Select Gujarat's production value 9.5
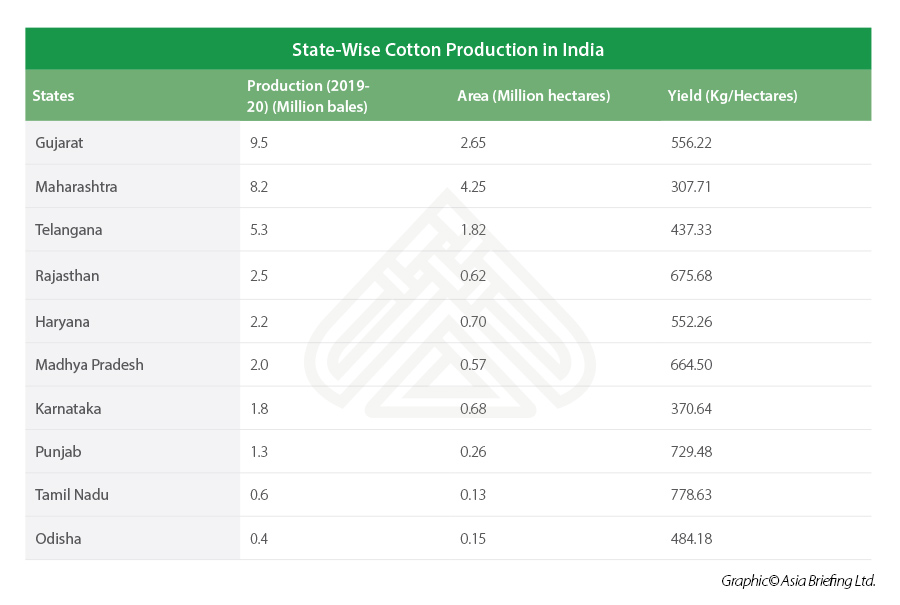Image resolution: width=900 pixels, height=605 pixels. [259, 142]
